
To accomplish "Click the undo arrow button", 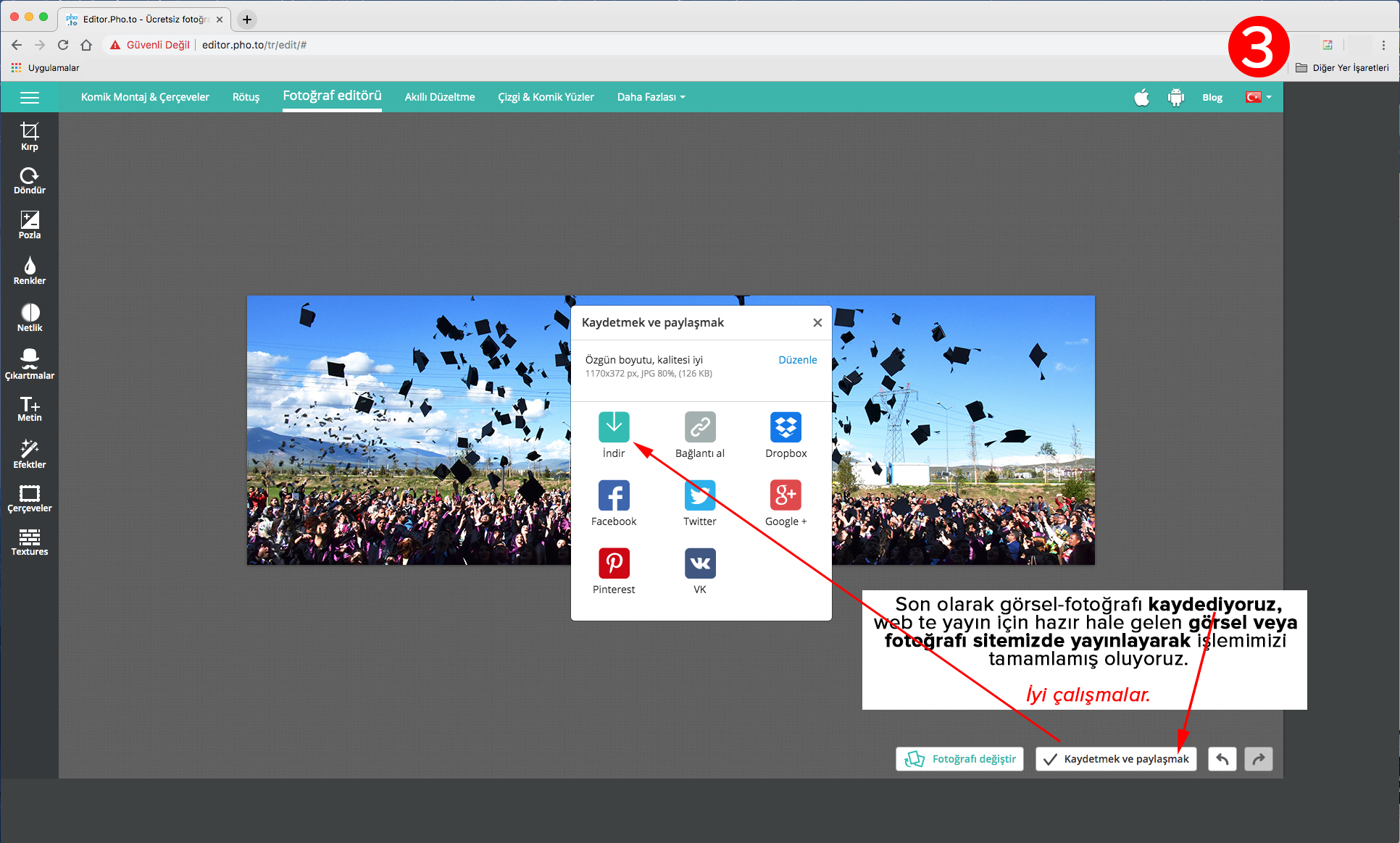I will point(1222,759).
